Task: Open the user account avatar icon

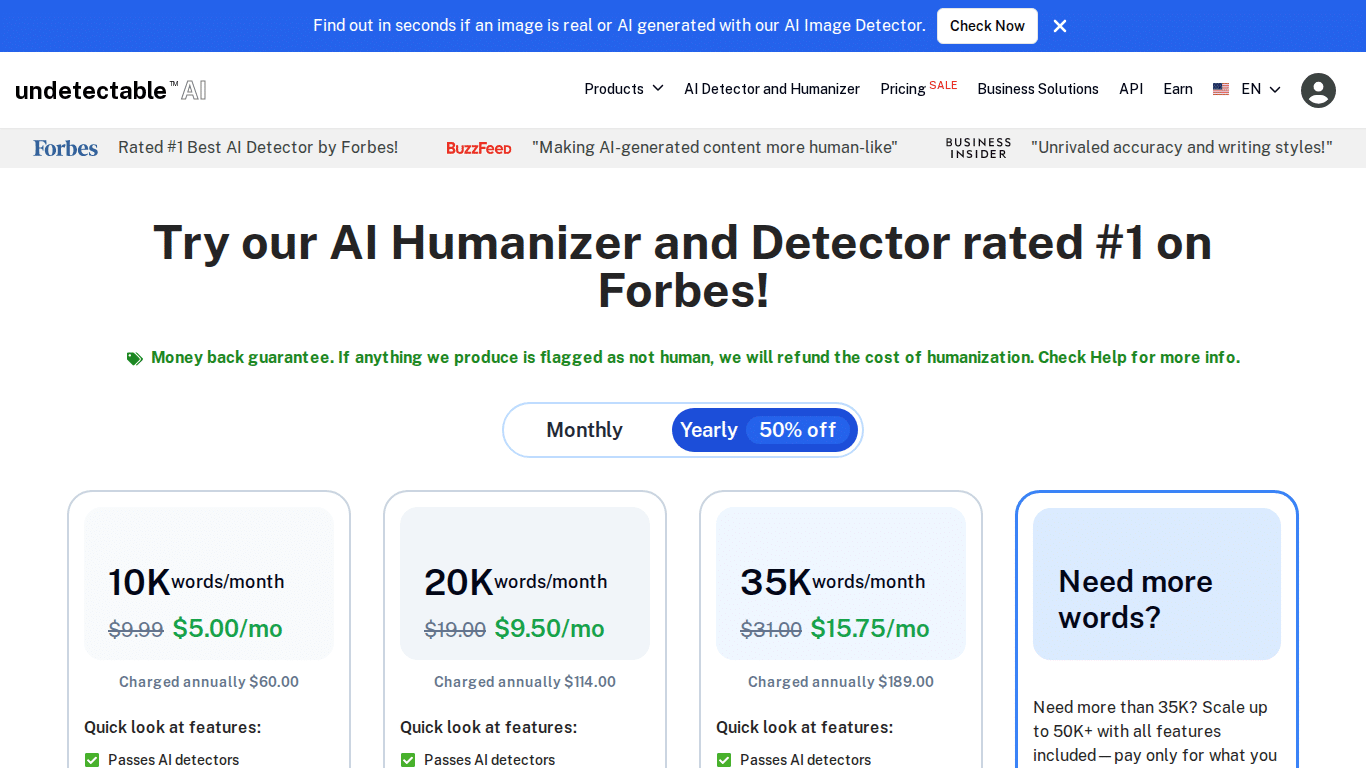Action: [x=1318, y=90]
